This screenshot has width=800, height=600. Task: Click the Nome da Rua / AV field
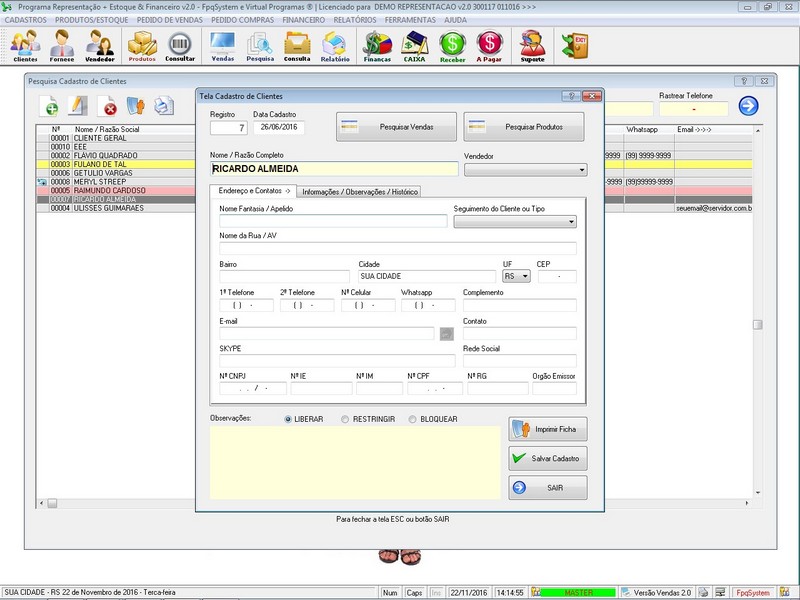click(x=398, y=248)
